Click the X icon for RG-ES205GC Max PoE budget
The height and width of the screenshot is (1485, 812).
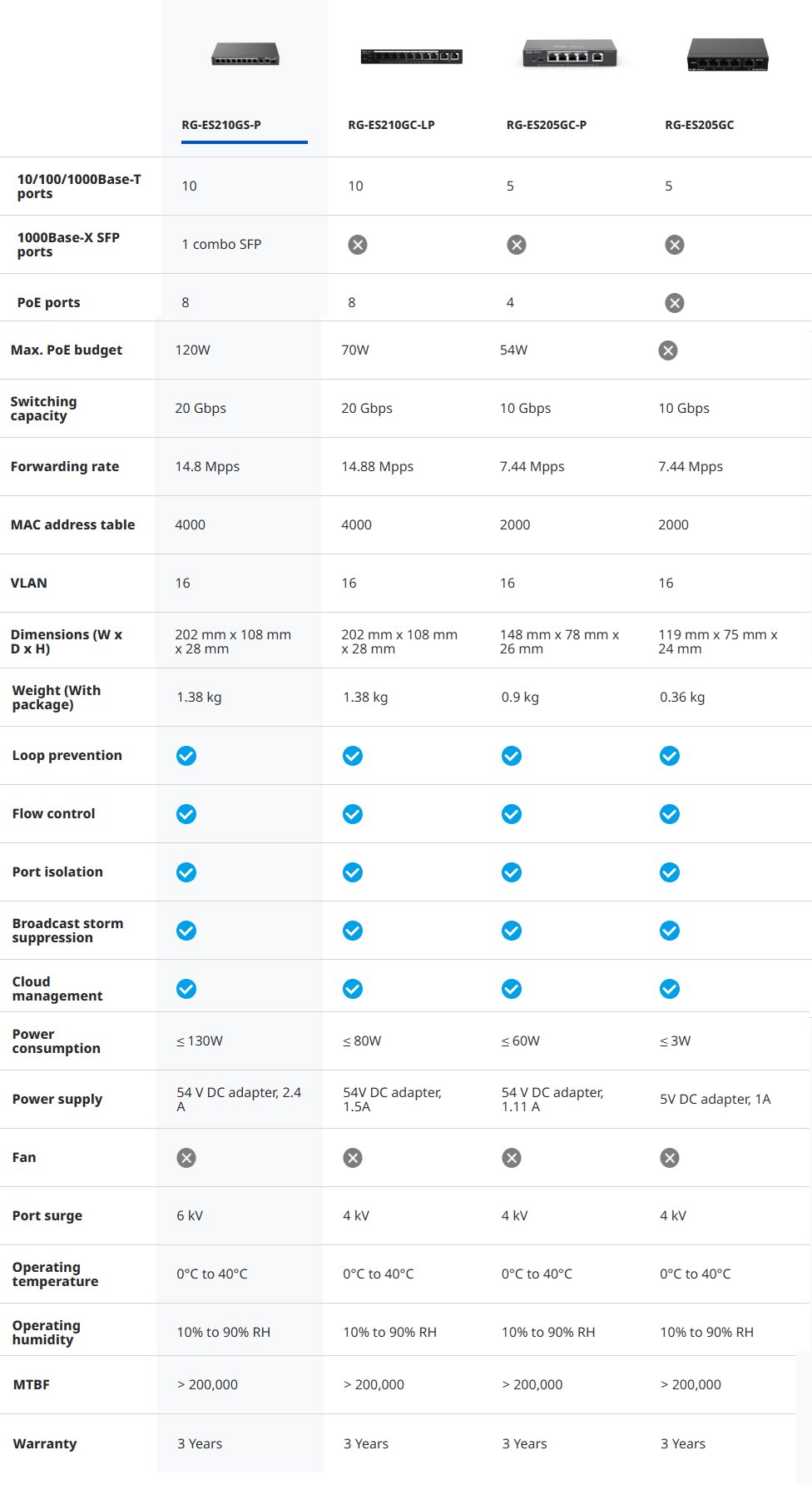[x=668, y=350]
